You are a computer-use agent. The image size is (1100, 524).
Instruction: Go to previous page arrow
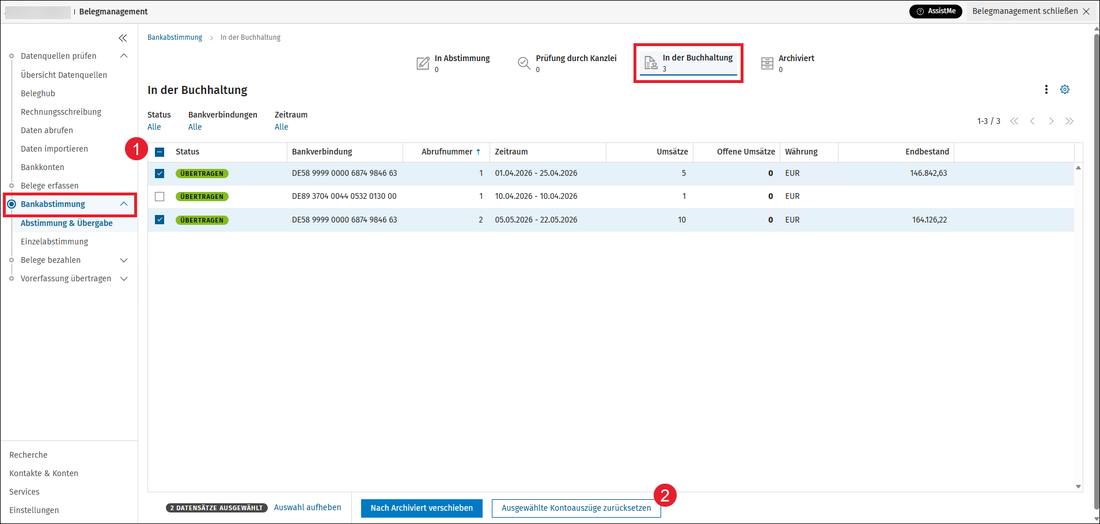coord(1032,121)
